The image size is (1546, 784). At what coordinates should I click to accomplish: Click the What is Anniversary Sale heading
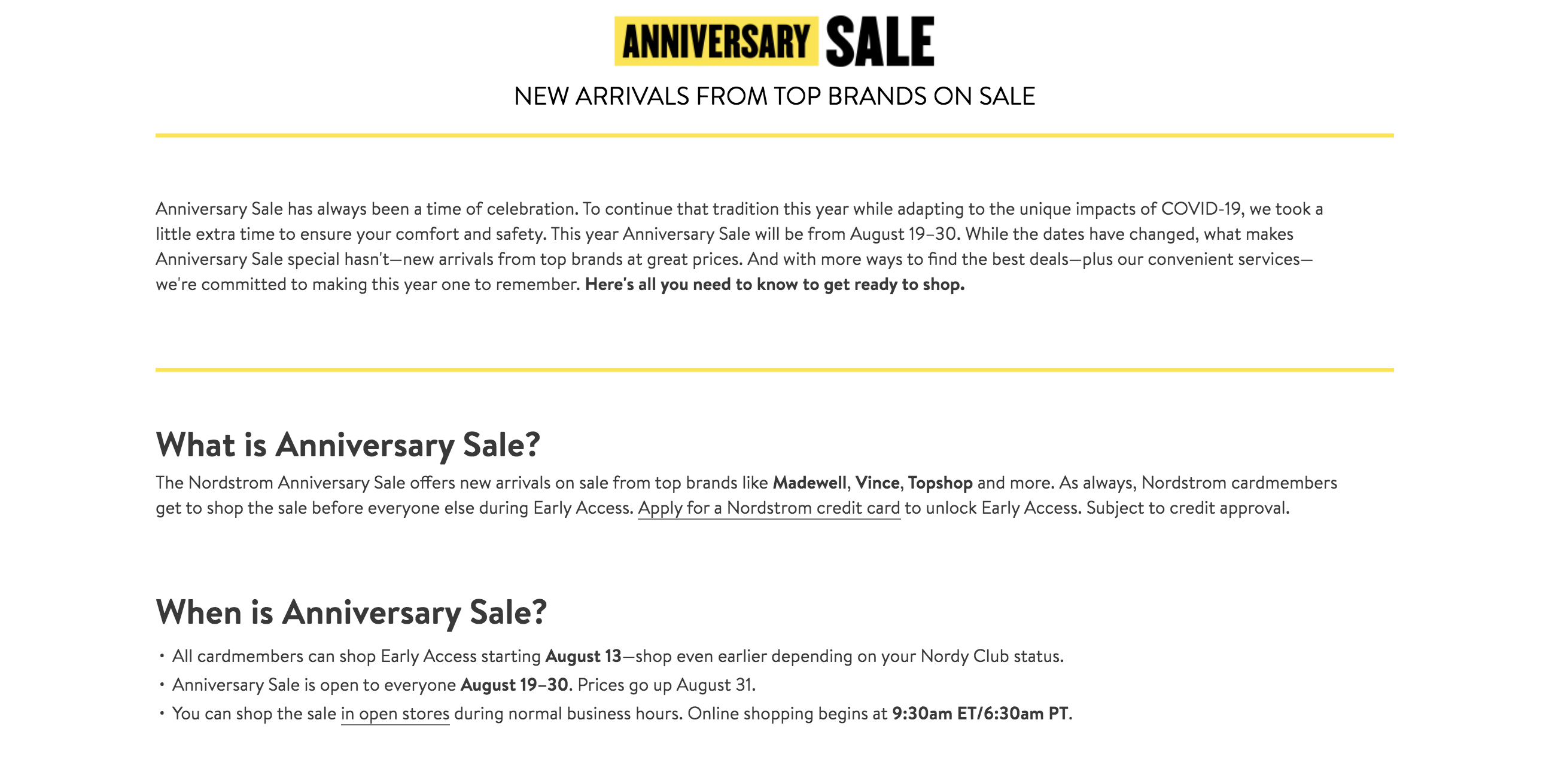(348, 445)
